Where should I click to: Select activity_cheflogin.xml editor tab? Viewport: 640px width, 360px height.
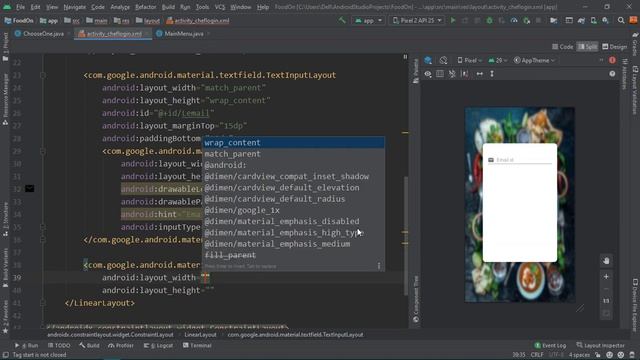click(113, 34)
